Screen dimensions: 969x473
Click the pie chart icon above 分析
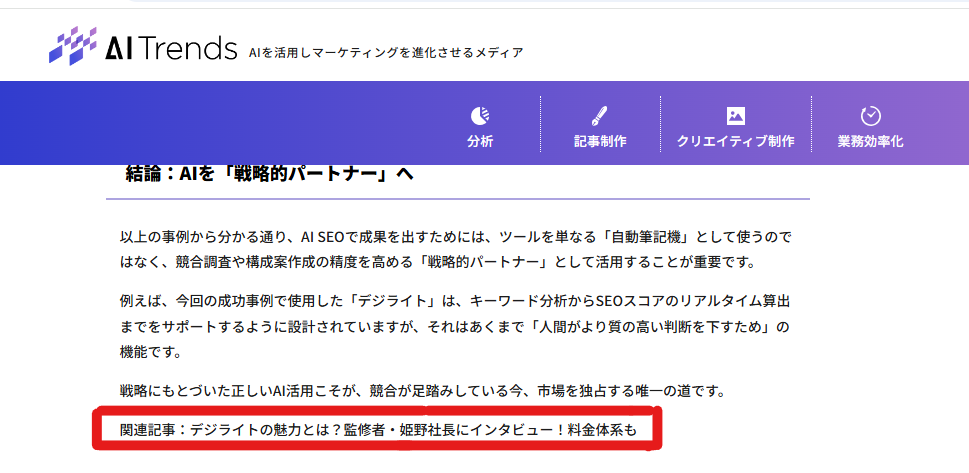(480, 115)
